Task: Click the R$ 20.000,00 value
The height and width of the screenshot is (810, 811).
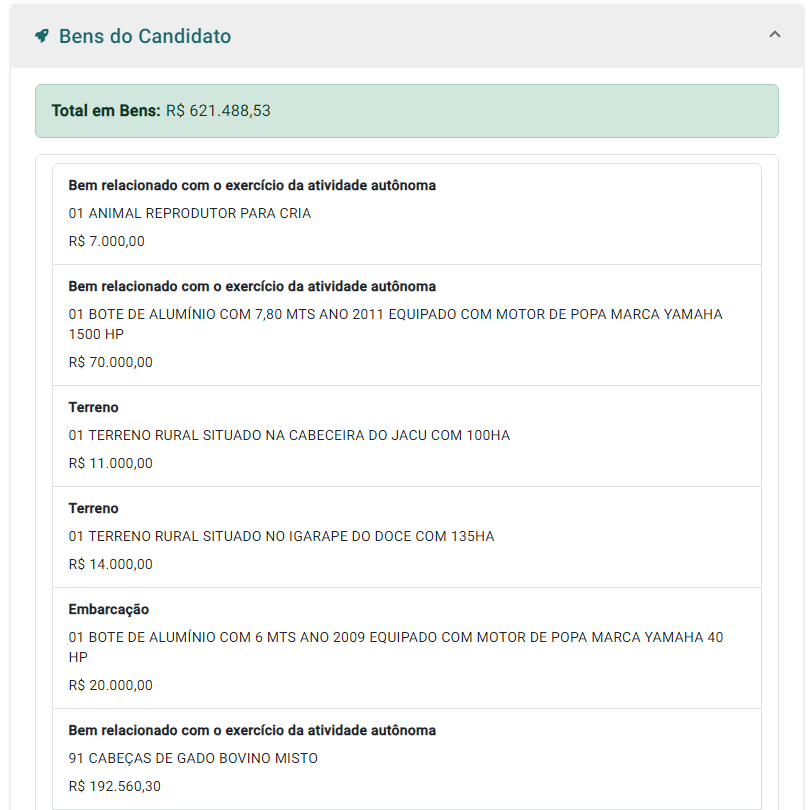Action: 111,685
